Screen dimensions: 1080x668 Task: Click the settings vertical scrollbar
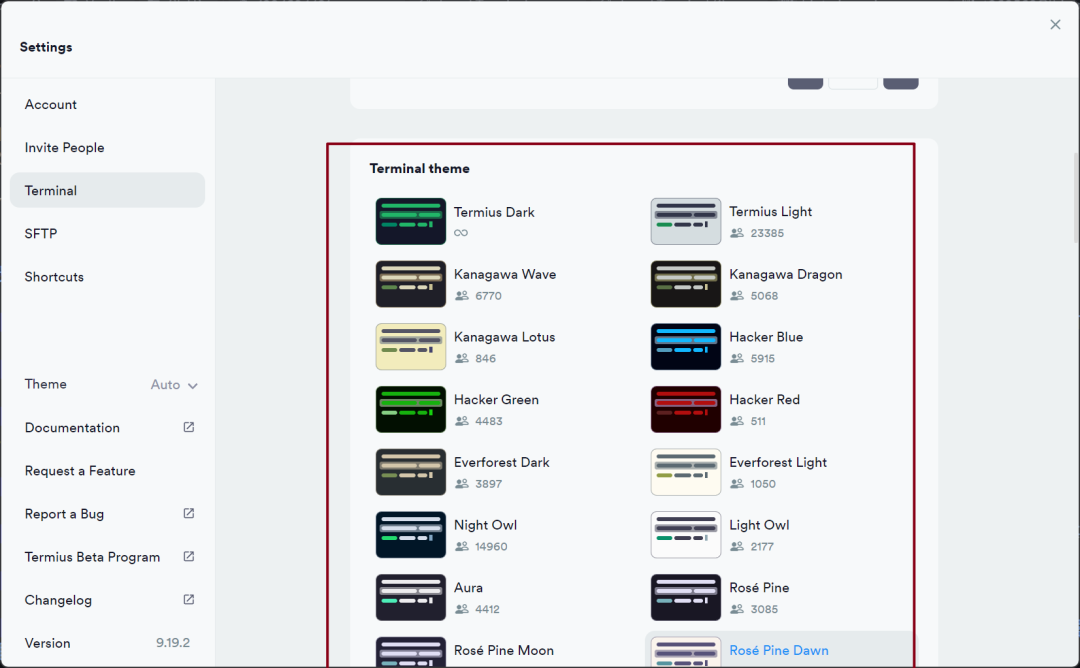point(1076,197)
